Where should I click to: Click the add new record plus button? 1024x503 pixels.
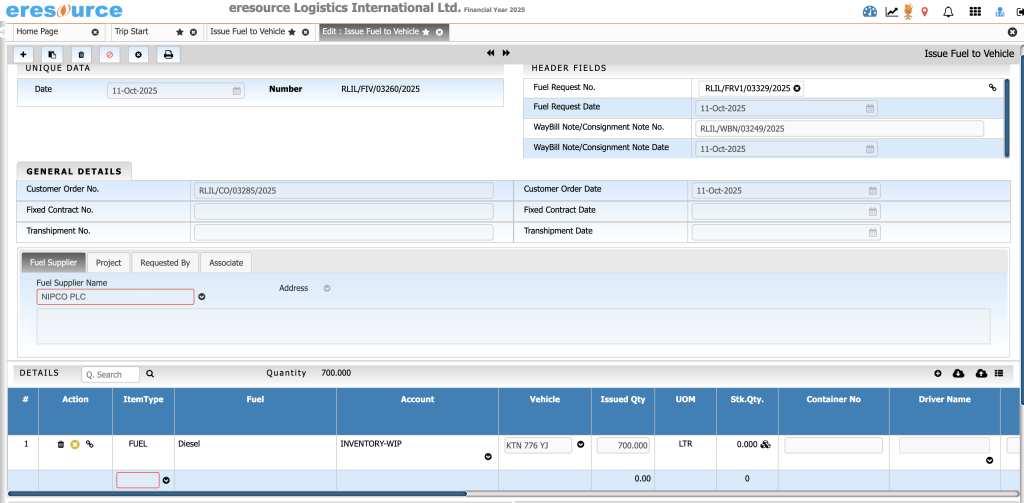pyautogui.click(x=23, y=54)
